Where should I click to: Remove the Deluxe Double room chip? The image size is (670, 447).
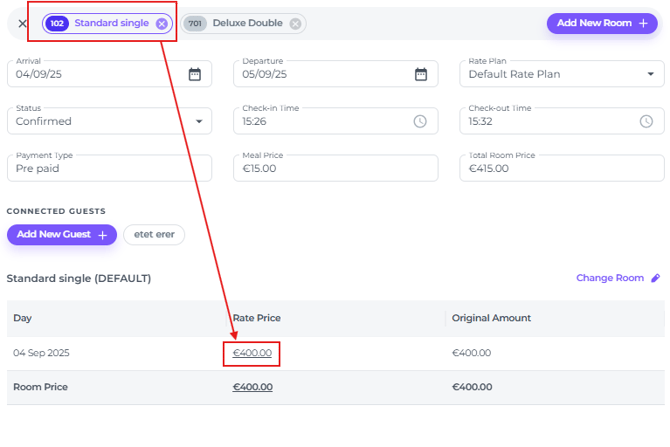pyautogui.click(x=295, y=23)
